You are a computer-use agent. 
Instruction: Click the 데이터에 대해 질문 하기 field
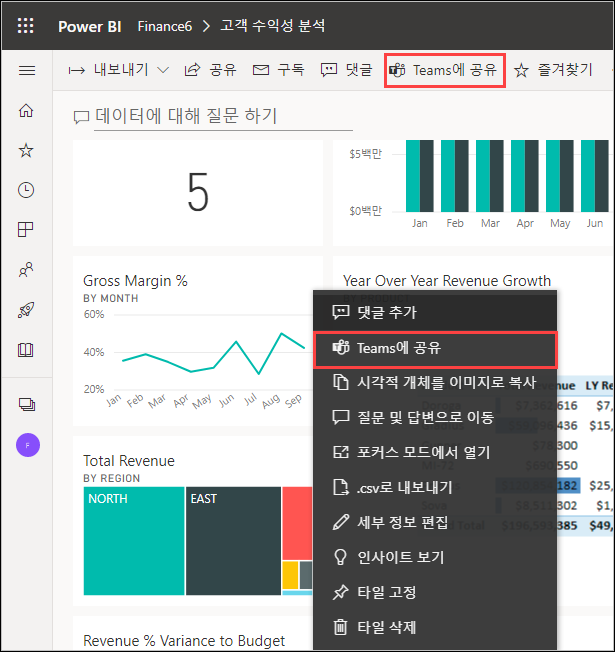click(x=223, y=116)
